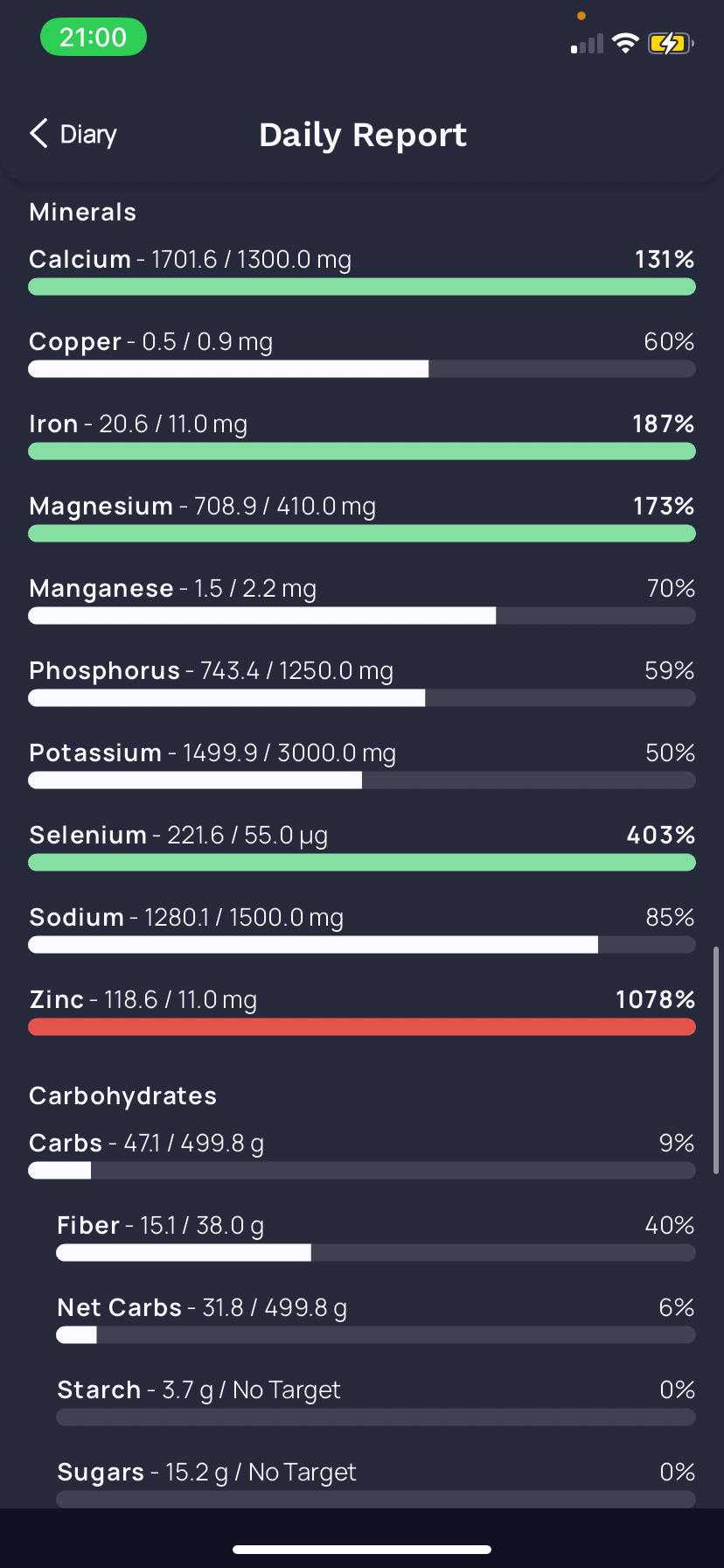Viewport: 724px width, 1568px height.
Task: Tap the Daily Report title
Action: [x=363, y=135]
